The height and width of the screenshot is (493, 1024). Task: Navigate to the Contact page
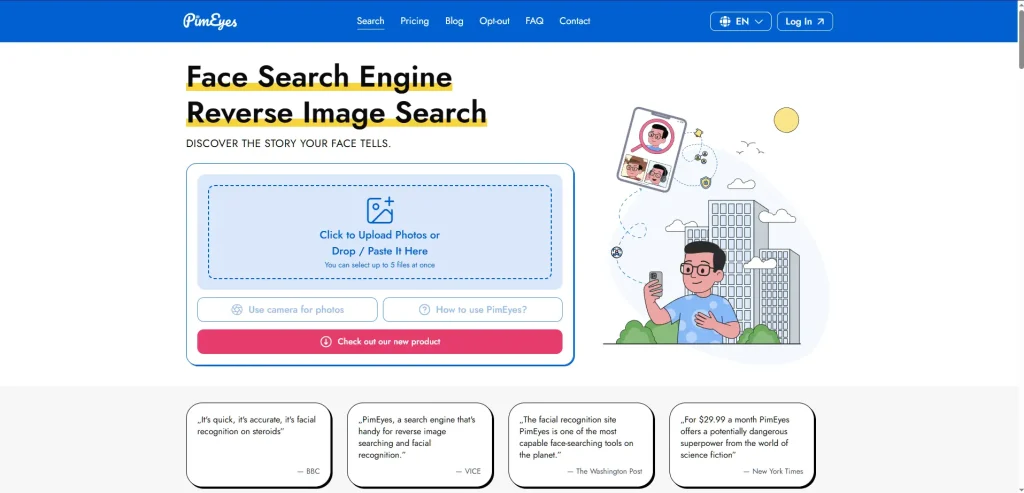pos(574,21)
